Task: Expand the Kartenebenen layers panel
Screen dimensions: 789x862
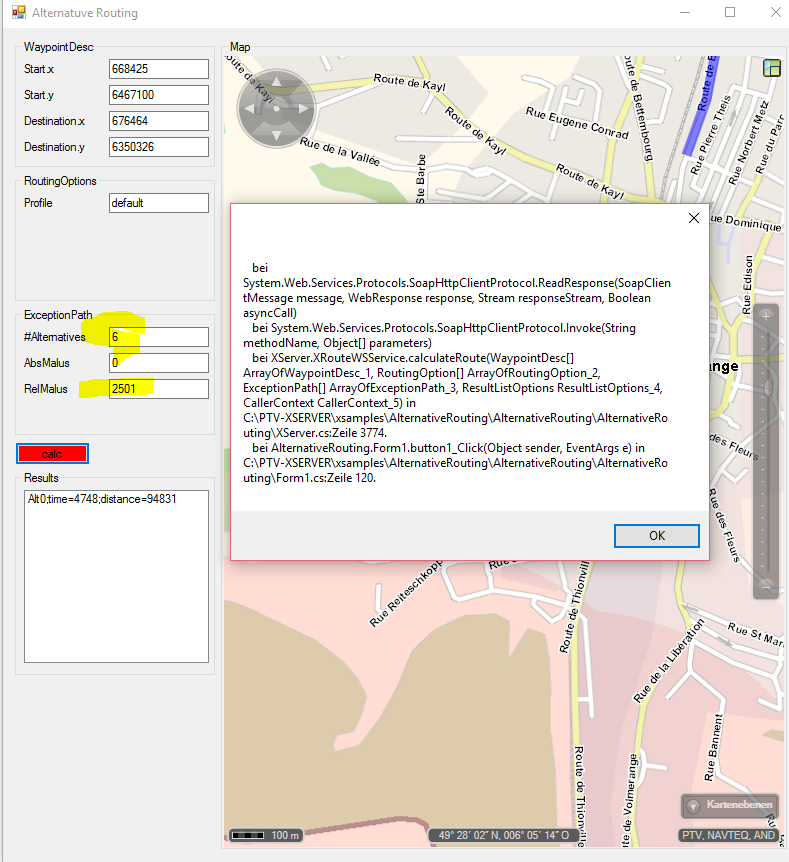Action: tap(730, 805)
